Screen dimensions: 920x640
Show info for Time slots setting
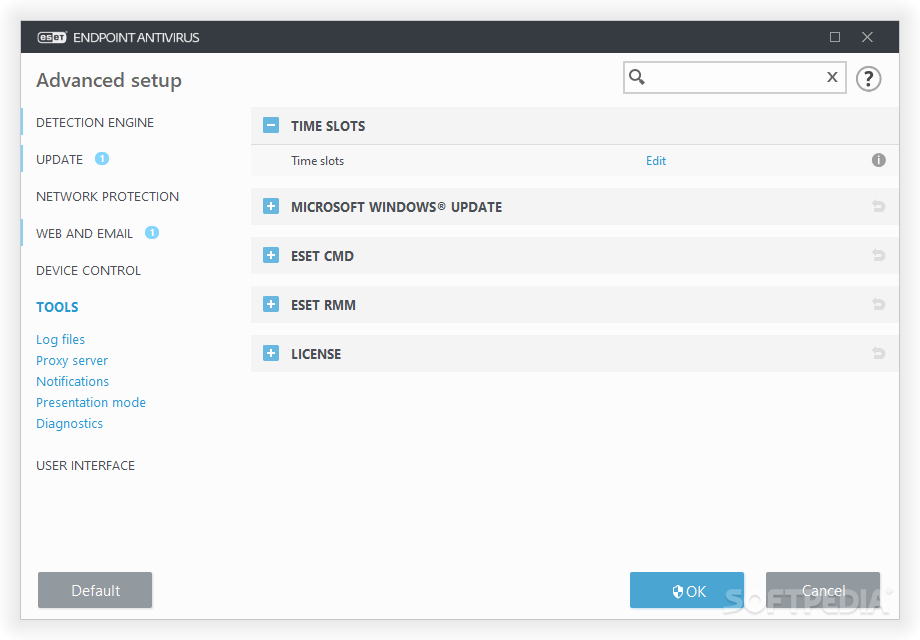click(x=878, y=160)
